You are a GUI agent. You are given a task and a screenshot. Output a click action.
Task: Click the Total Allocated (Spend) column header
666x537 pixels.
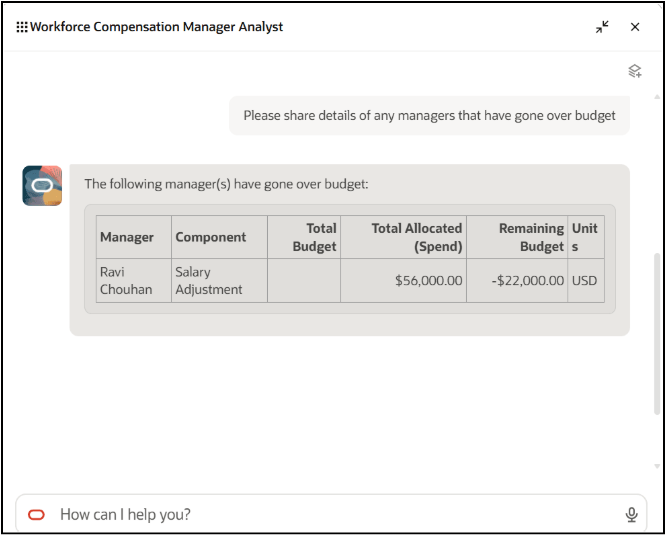tap(404, 237)
